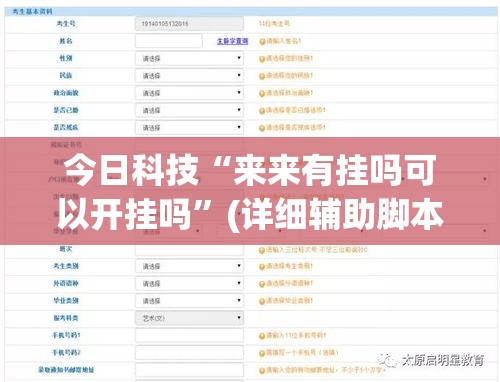Screen dimensions: 500x382
Task: Click the hint icon beside the 手机号码2 row
Action: click(x=262, y=353)
